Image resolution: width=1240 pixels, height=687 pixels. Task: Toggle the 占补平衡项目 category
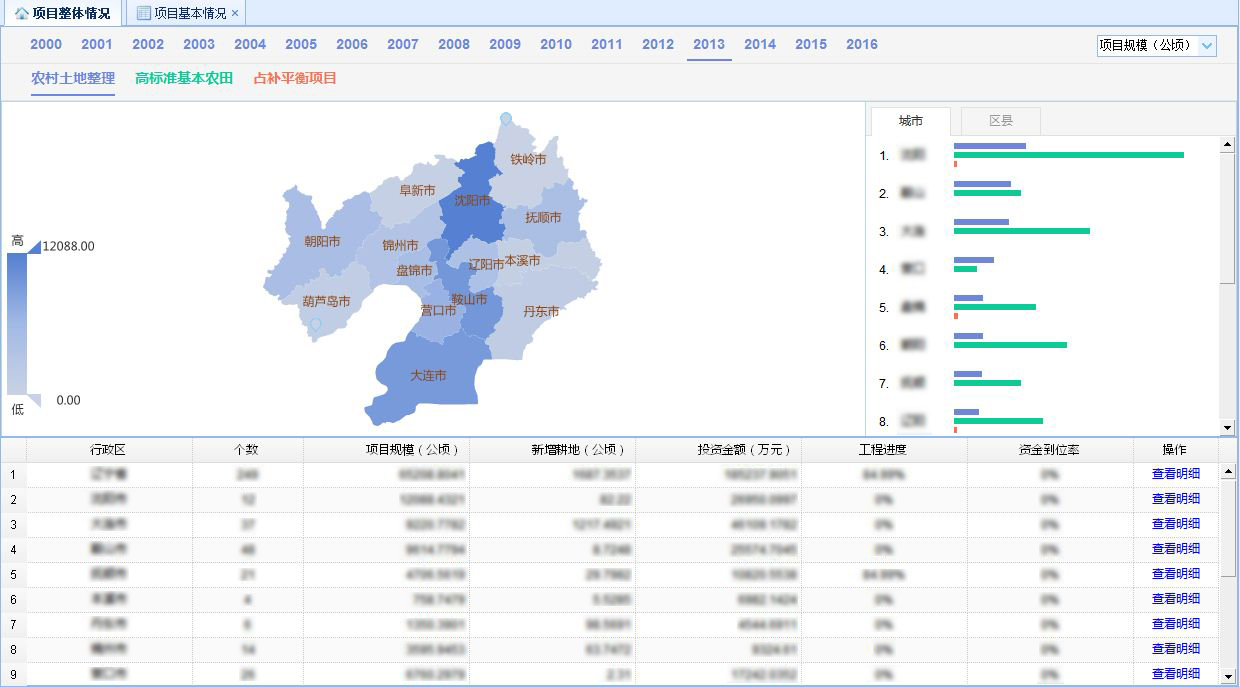[295, 78]
